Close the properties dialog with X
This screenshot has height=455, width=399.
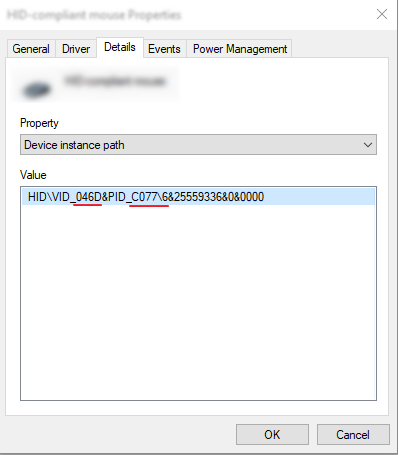pos(382,14)
